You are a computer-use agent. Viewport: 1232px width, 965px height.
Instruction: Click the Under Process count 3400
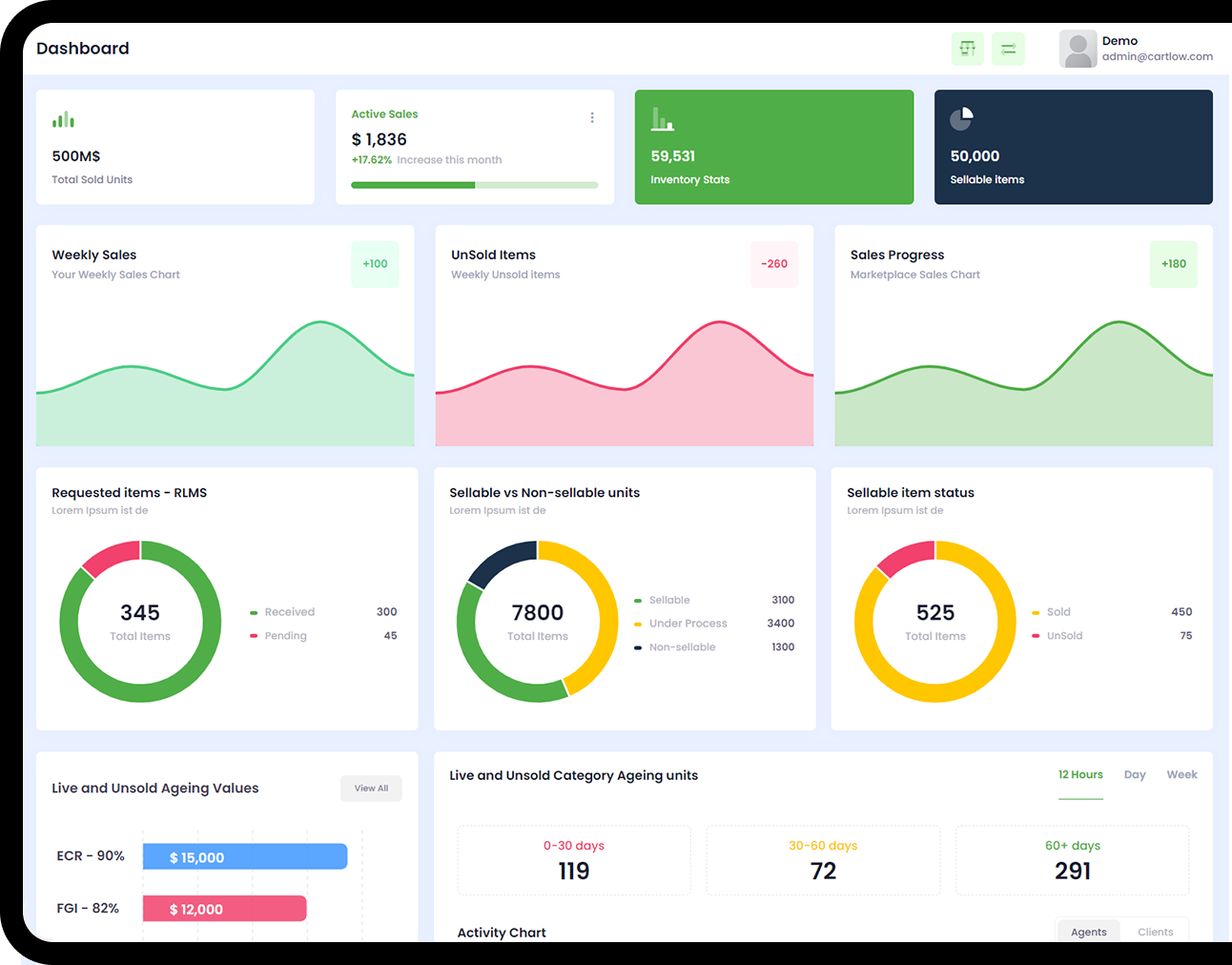coord(781,624)
